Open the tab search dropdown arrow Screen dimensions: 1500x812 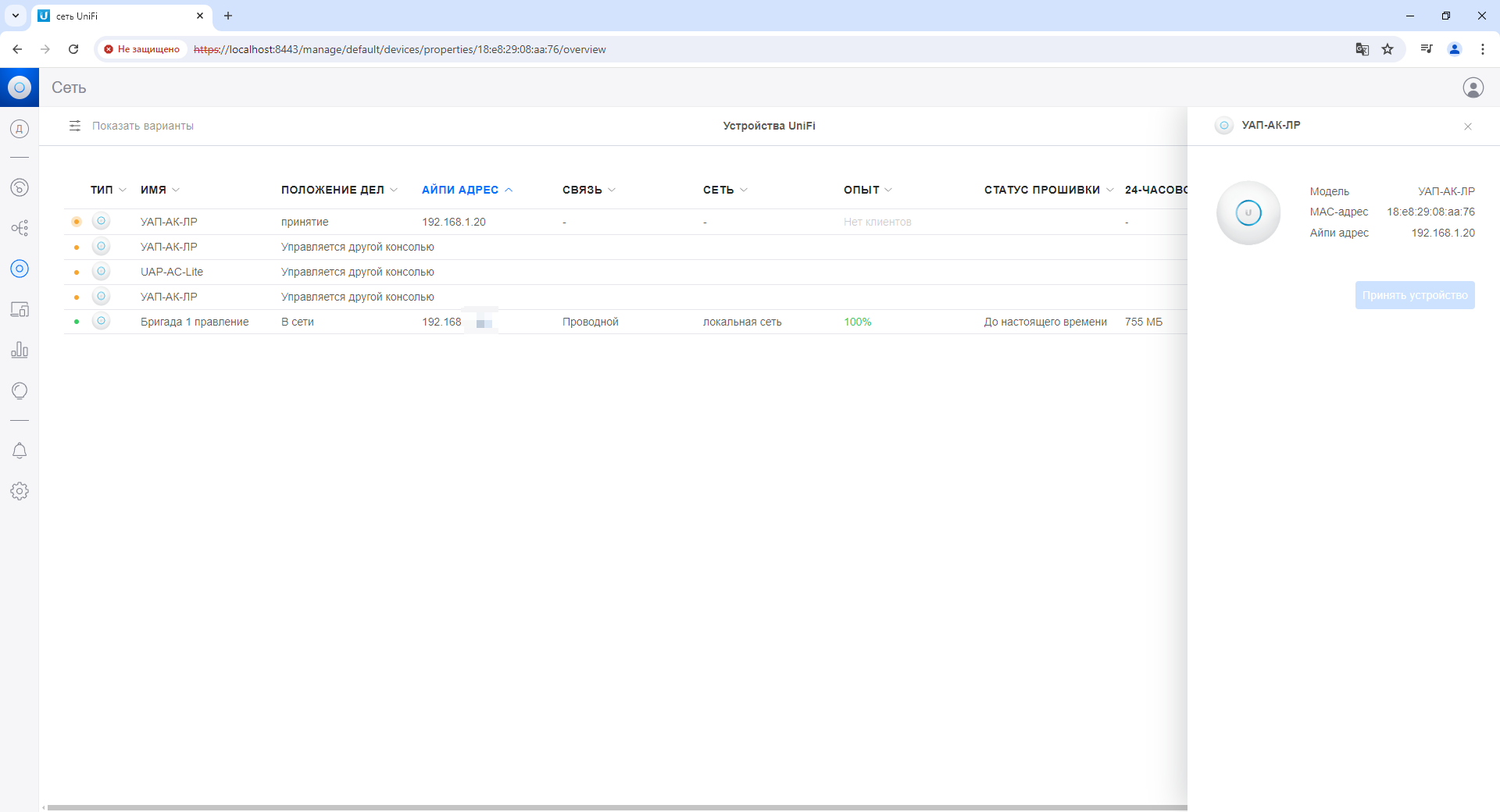[x=15, y=16]
